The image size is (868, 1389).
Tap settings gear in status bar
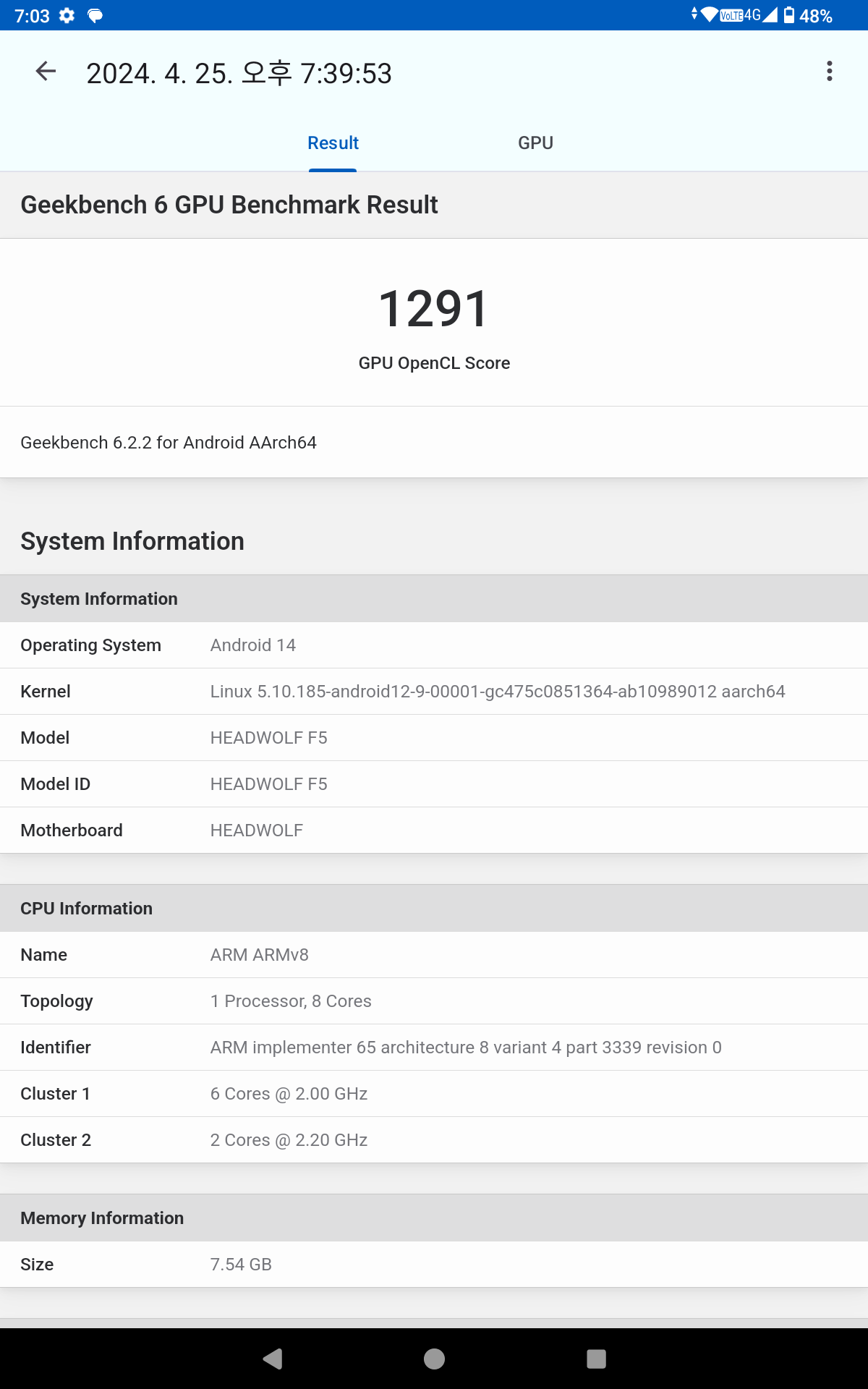coord(67,15)
